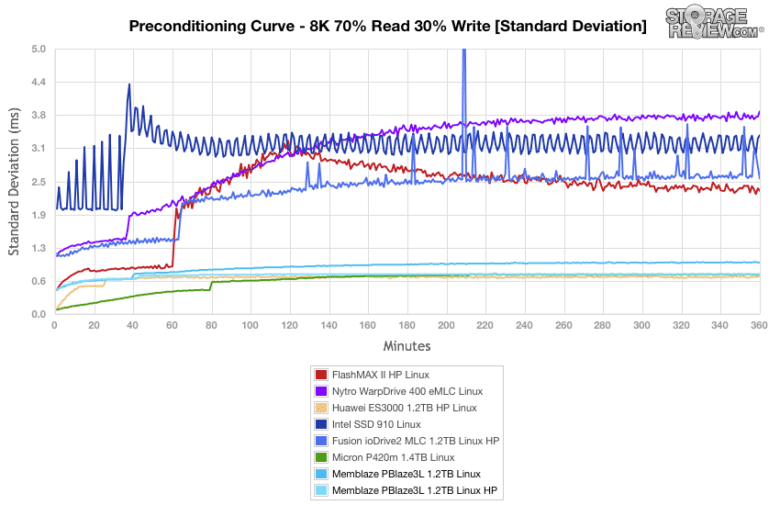Click the 280 minutes x-axis label
This screenshot has width=780, height=516.
(602, 325)
